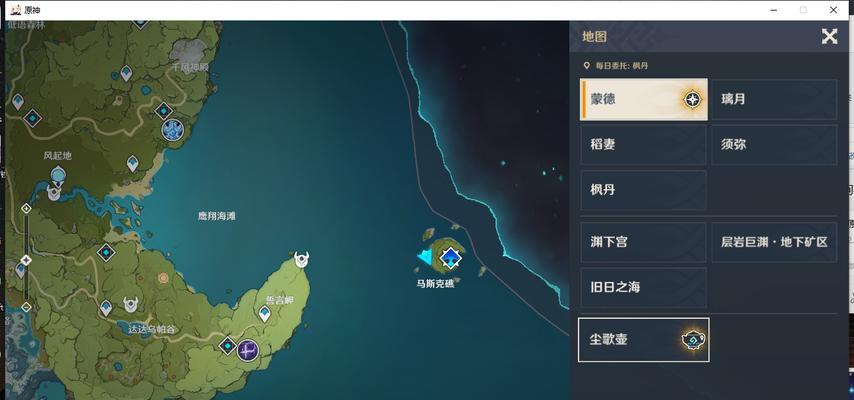The height and width of the screenshot is (400, 854).
Task: Select domain icon beside Electro Hypostasis
Action: 227,346
